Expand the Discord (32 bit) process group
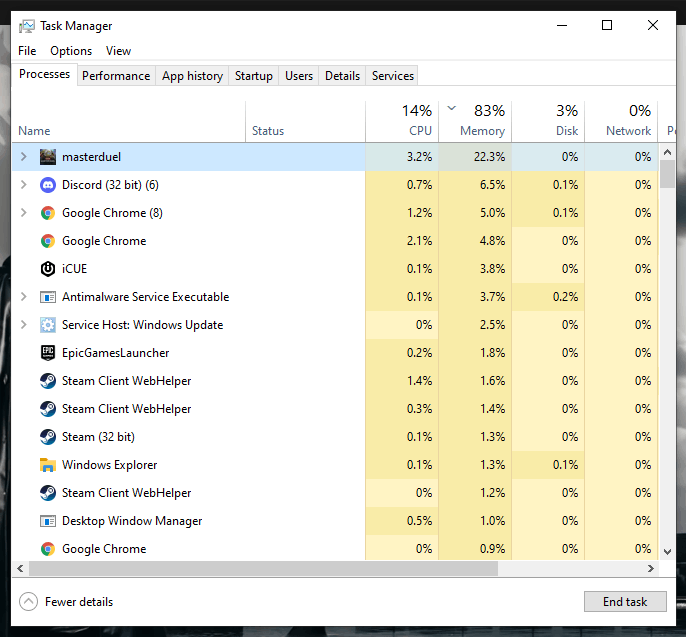 (24, 185)
